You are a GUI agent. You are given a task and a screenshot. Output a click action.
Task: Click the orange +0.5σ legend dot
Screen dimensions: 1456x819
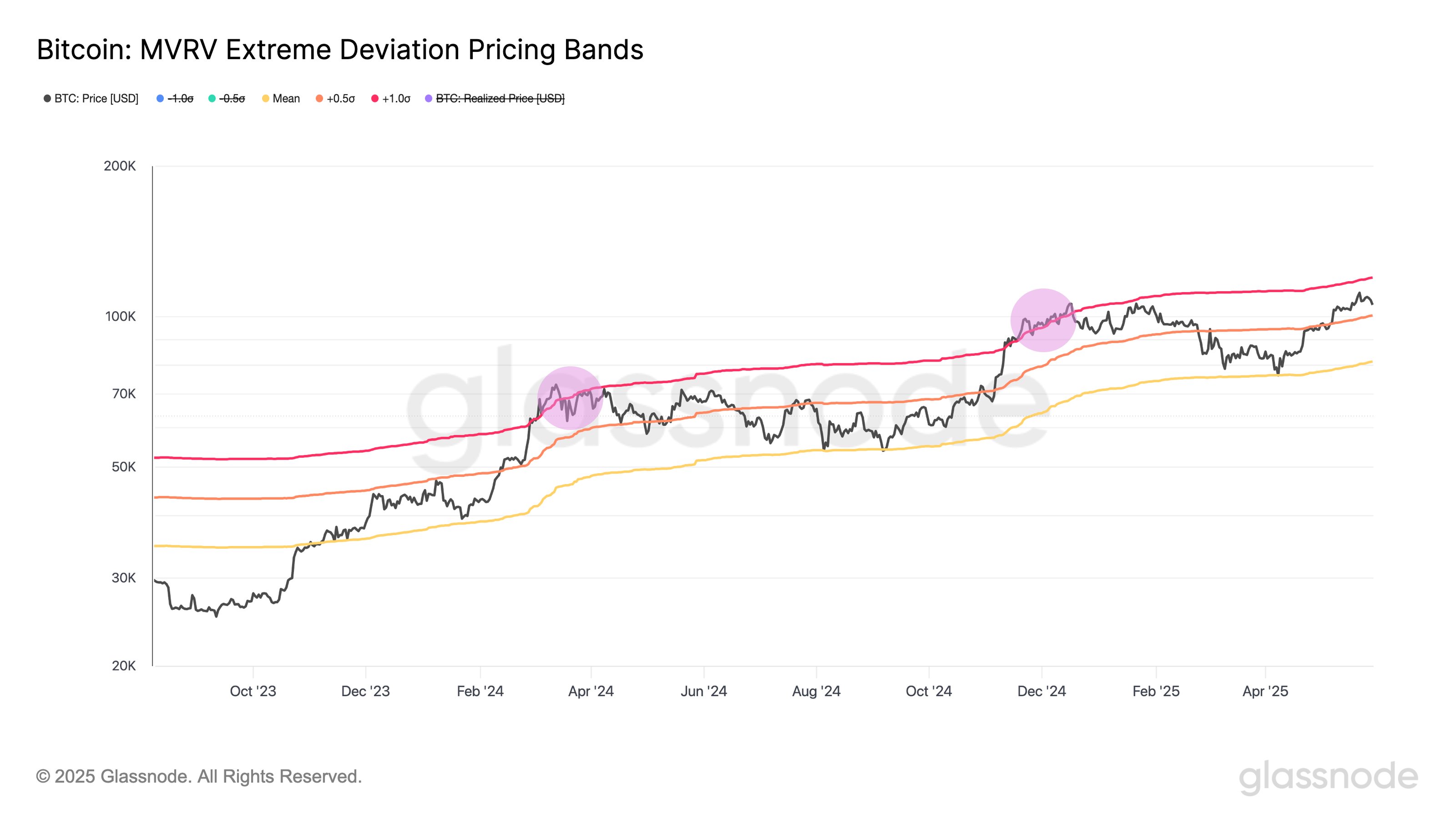click(x=319, y=98)
